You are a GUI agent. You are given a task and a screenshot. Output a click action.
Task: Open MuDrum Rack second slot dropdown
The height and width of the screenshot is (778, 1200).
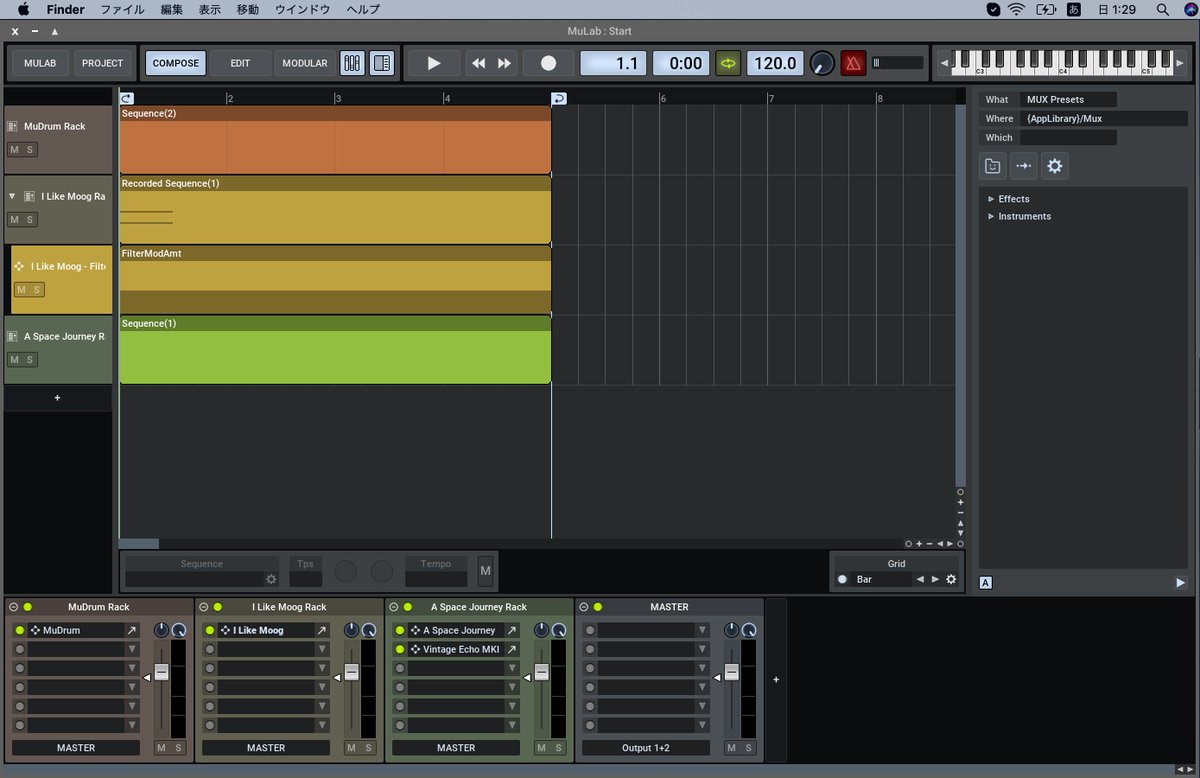click(x=131, y=649)
